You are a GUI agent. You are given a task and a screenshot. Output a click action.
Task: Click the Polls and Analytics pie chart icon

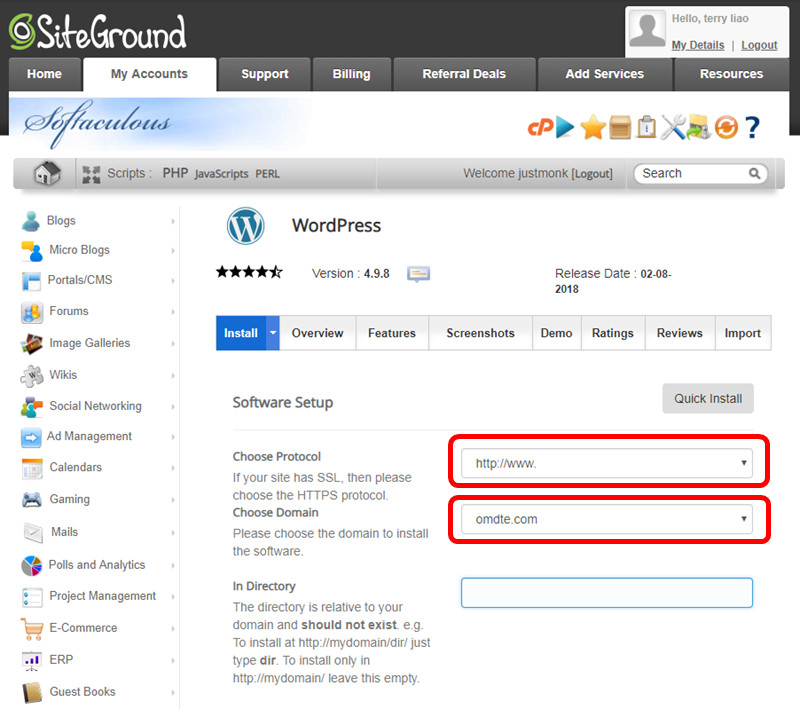(32, 566)
